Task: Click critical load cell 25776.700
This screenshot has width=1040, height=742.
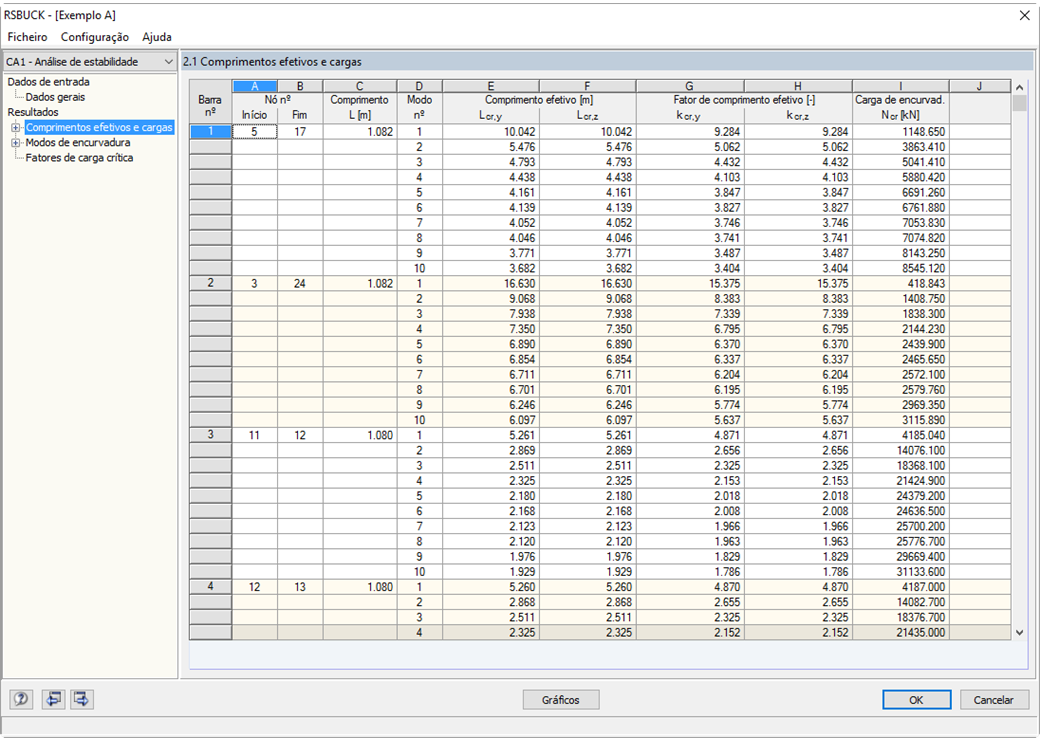Action: tap(901, 542)
